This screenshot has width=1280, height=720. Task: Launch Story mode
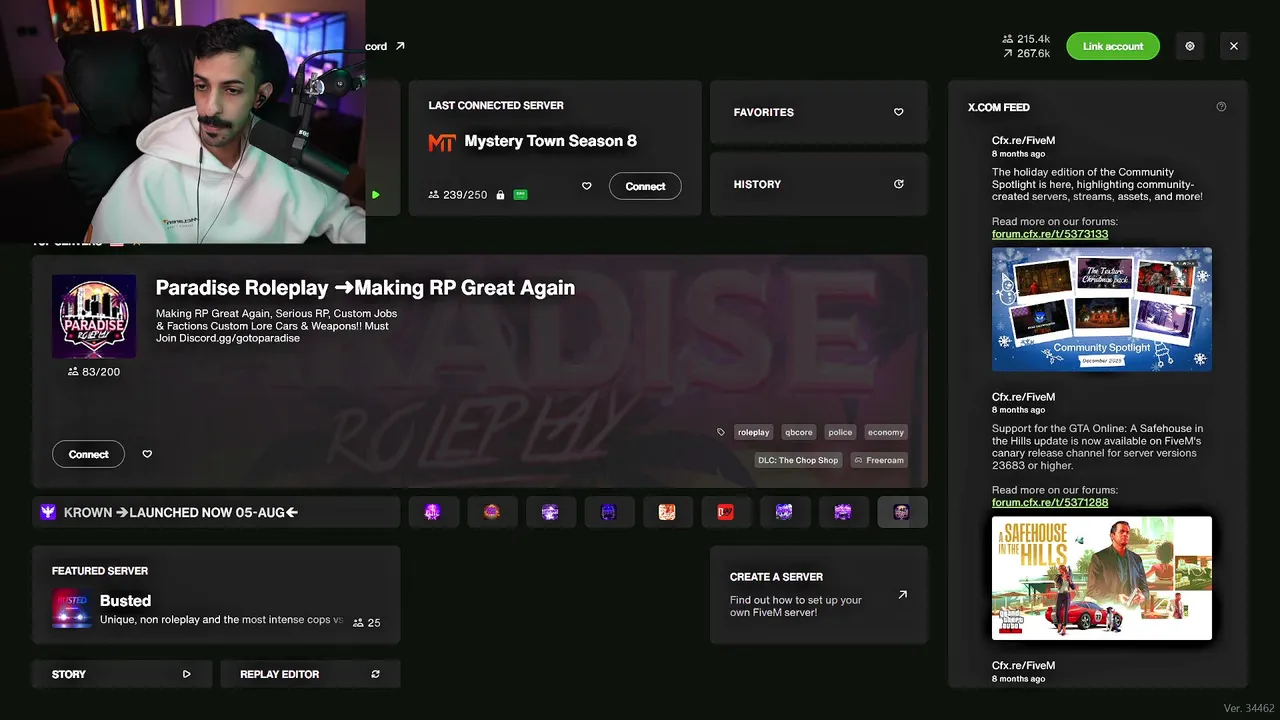(x=122, y=674)
